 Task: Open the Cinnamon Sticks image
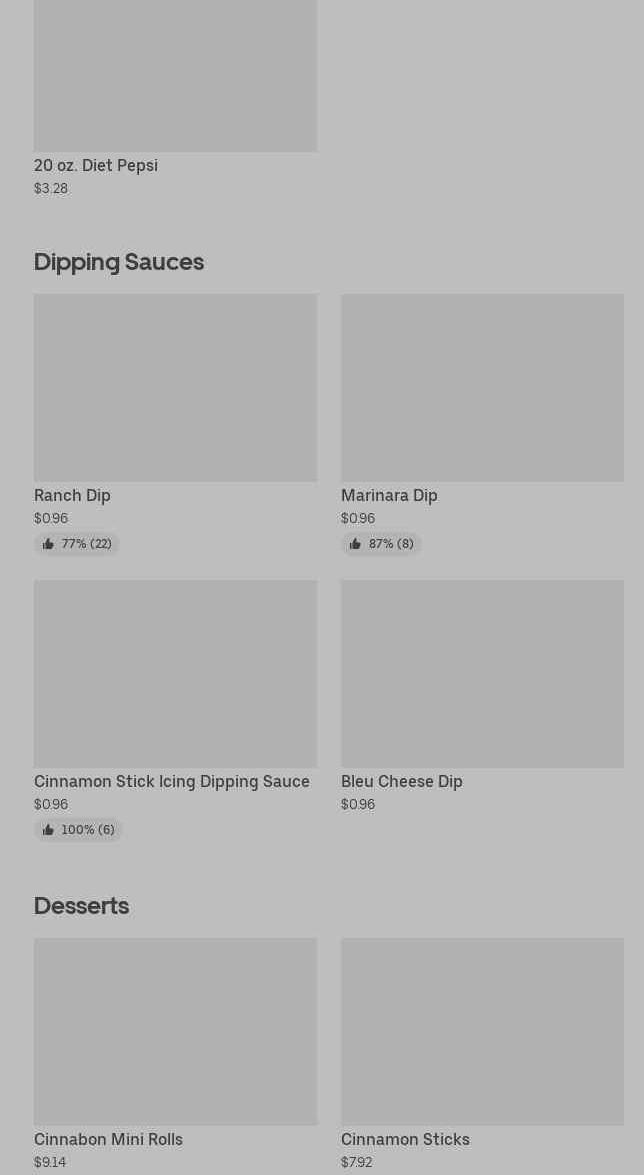point(482,1032)
